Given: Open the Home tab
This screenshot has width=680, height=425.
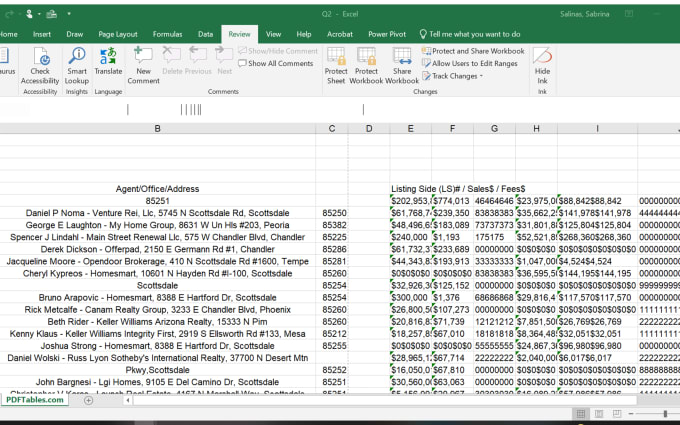Looking at the screenshot, I should click(x=8, y=34).
